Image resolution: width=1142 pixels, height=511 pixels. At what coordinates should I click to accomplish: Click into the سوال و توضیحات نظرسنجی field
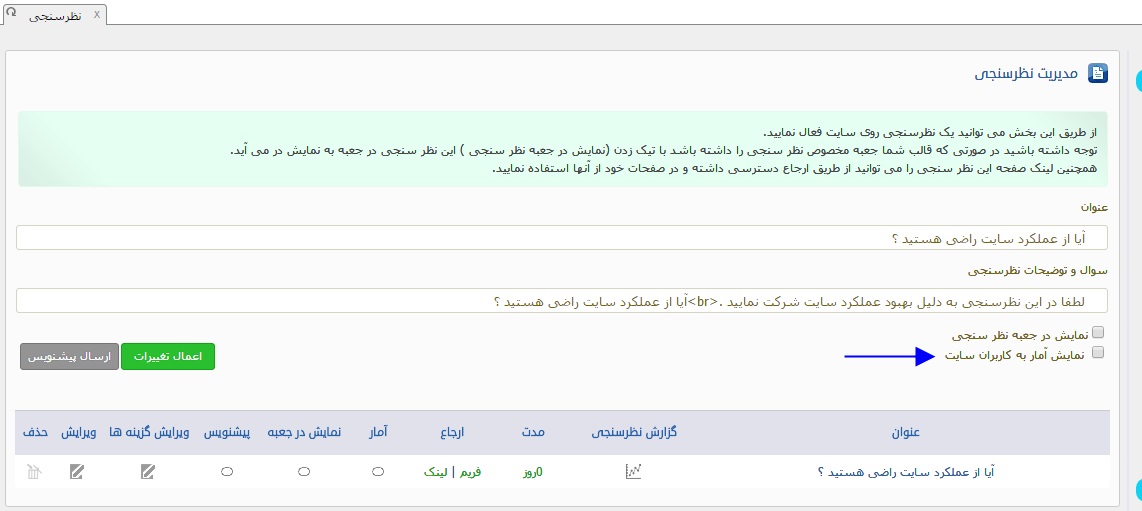point(561,301)
